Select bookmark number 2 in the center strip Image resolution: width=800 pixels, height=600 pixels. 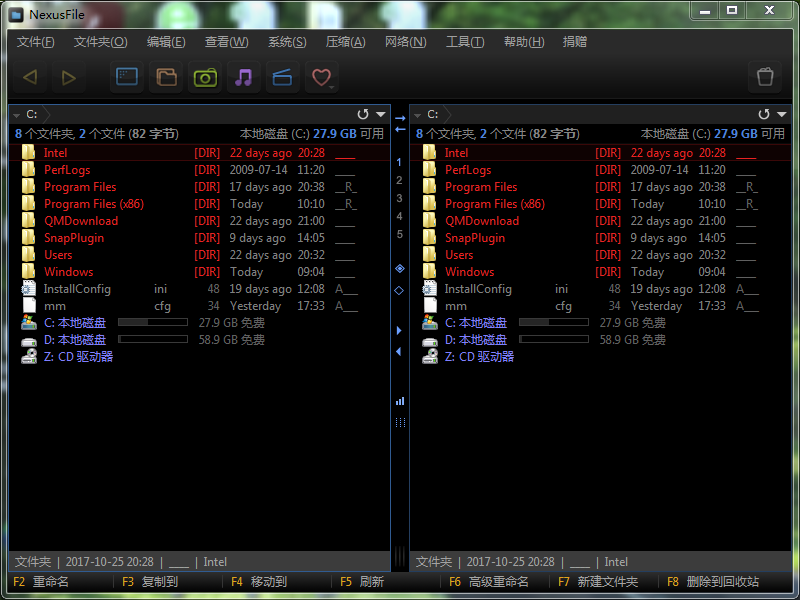[399, 180]
